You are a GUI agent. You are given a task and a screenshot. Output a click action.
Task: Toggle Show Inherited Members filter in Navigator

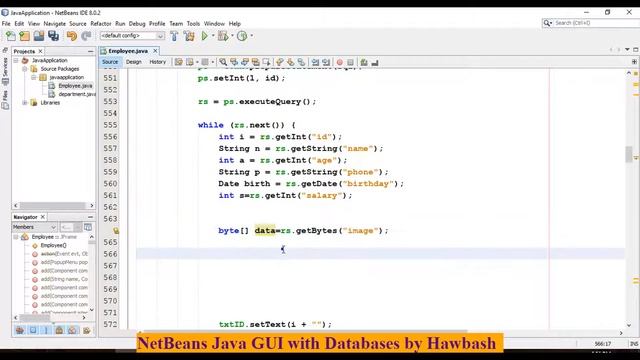20,330
